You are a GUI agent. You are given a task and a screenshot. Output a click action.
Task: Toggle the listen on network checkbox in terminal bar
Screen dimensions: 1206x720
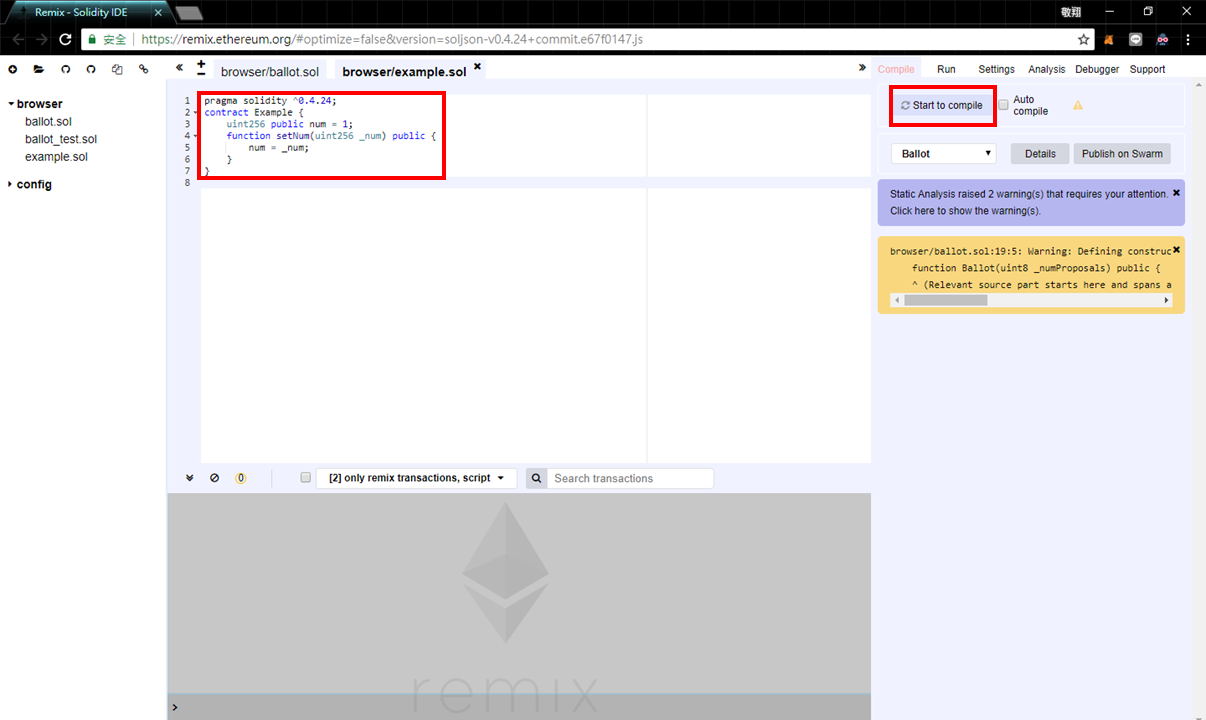click(x=306, y=478)
